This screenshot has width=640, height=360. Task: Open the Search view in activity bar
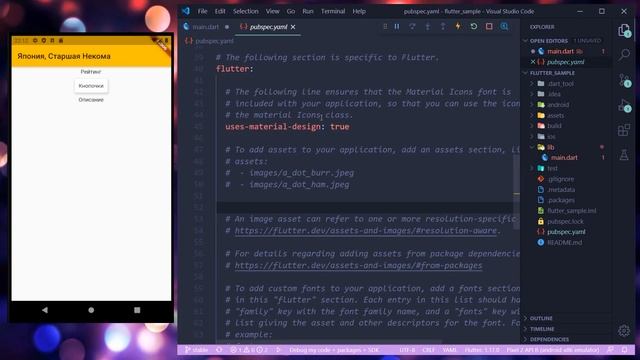pos(624,54)
